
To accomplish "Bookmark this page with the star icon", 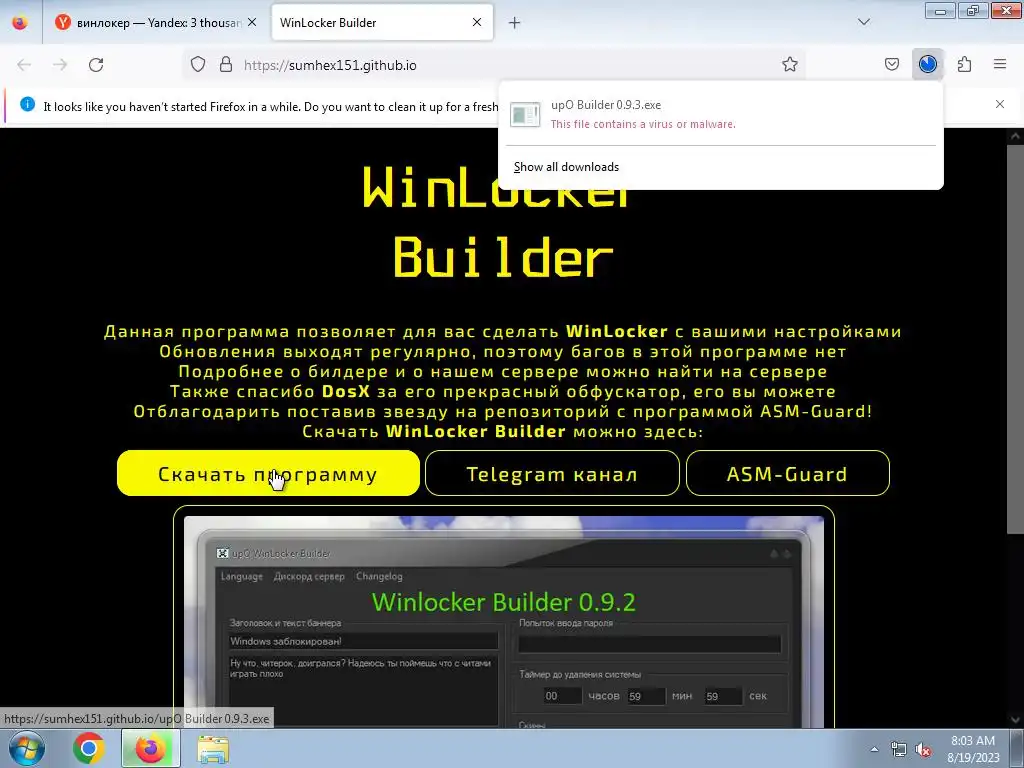I will pos(790,65).
